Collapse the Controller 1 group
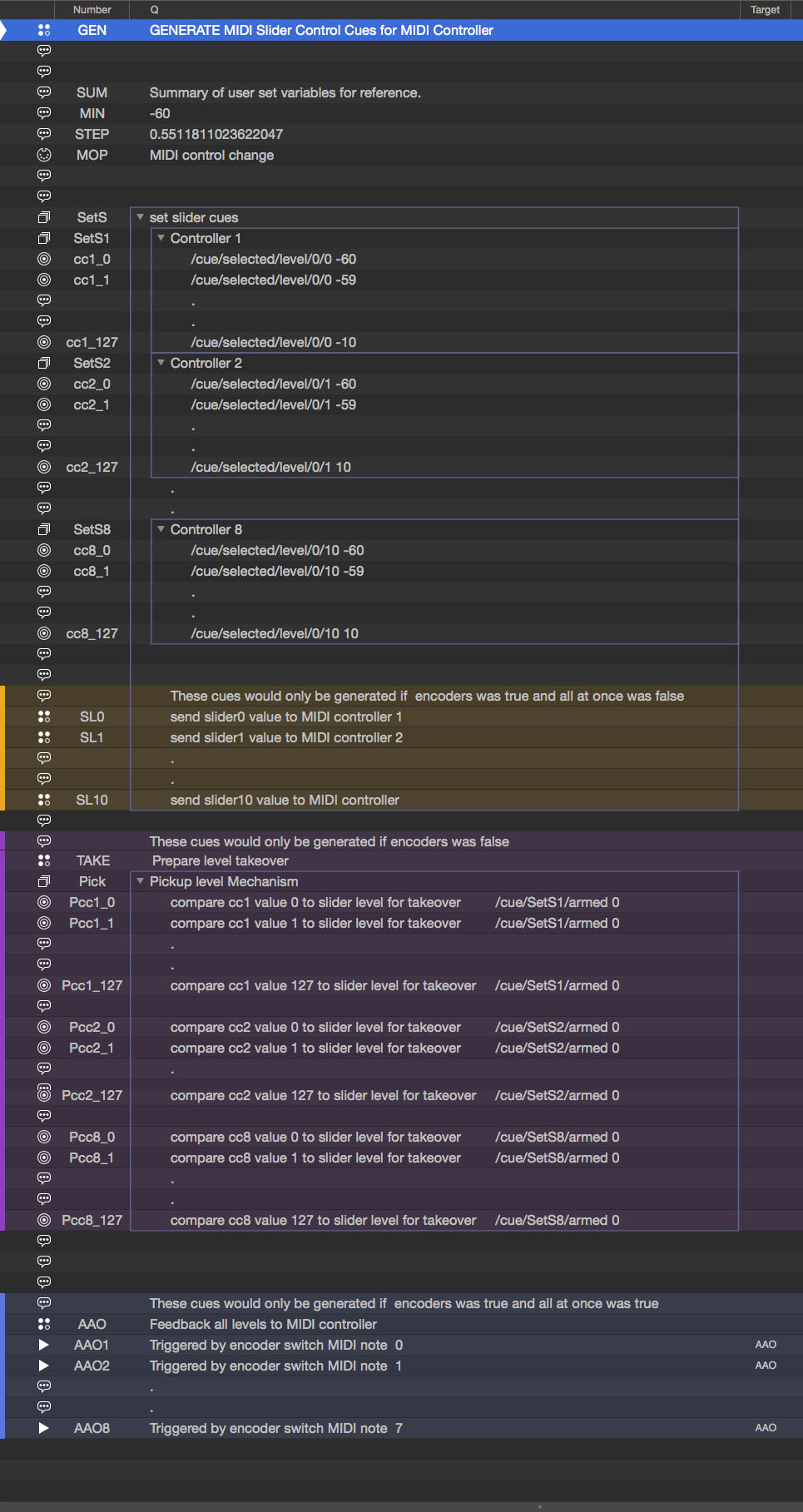803x1512 pixels. coord(161,238)
